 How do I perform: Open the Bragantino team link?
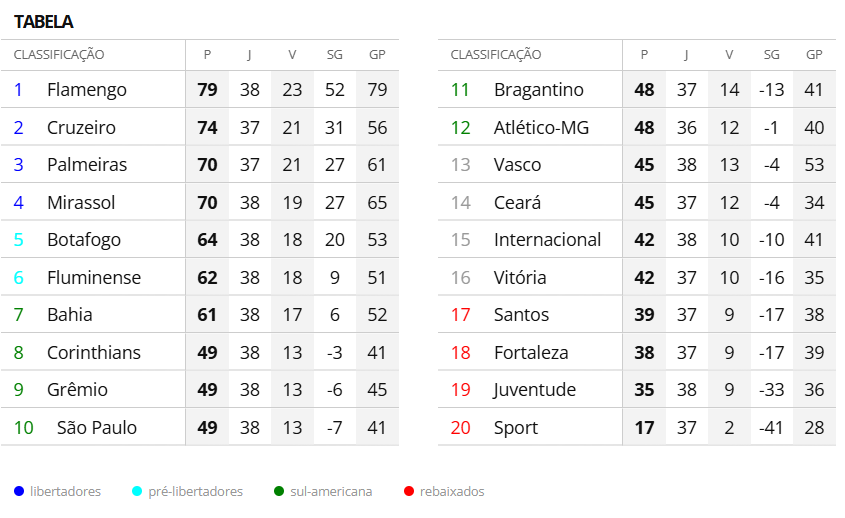tap(538, 90)
